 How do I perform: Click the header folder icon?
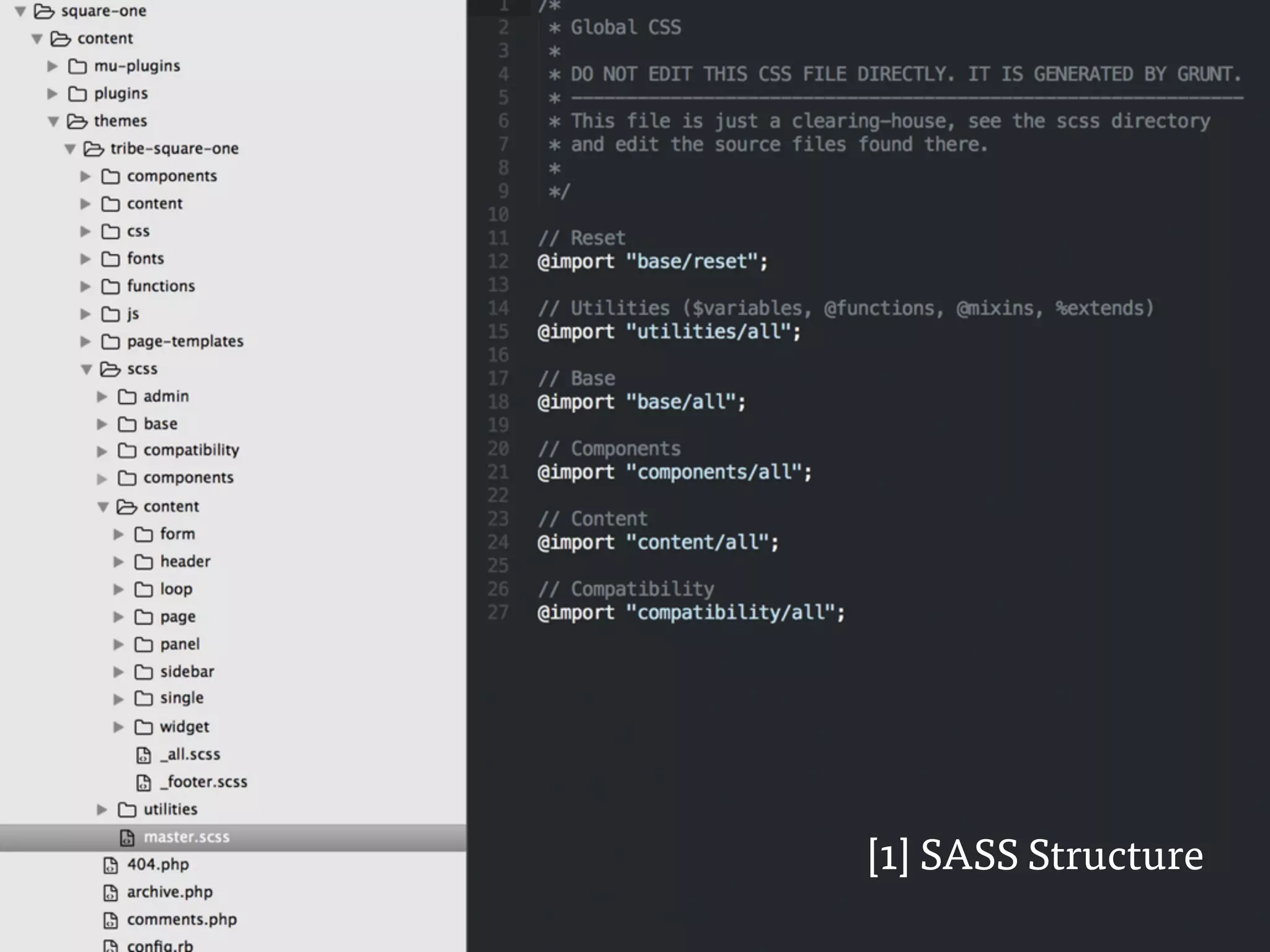143,562
